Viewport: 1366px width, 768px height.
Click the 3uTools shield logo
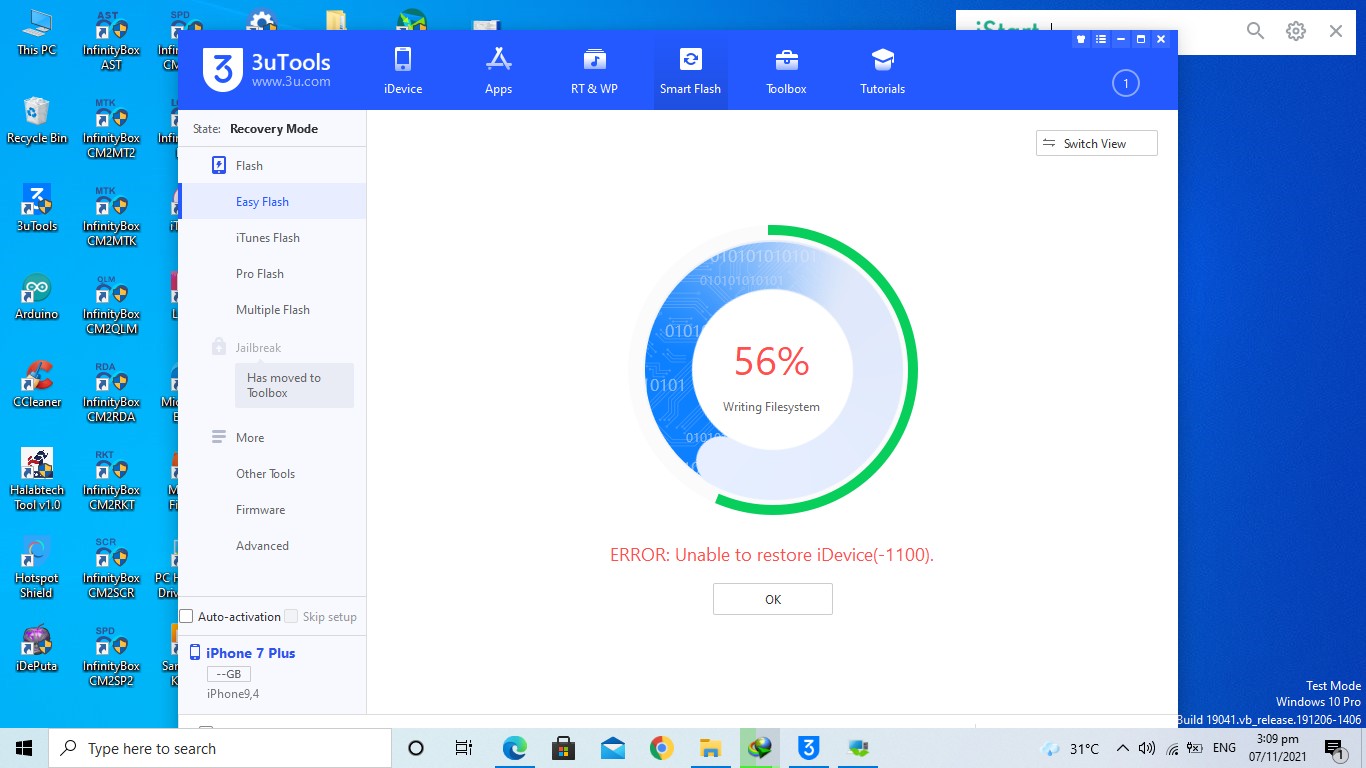coord(221,69)
